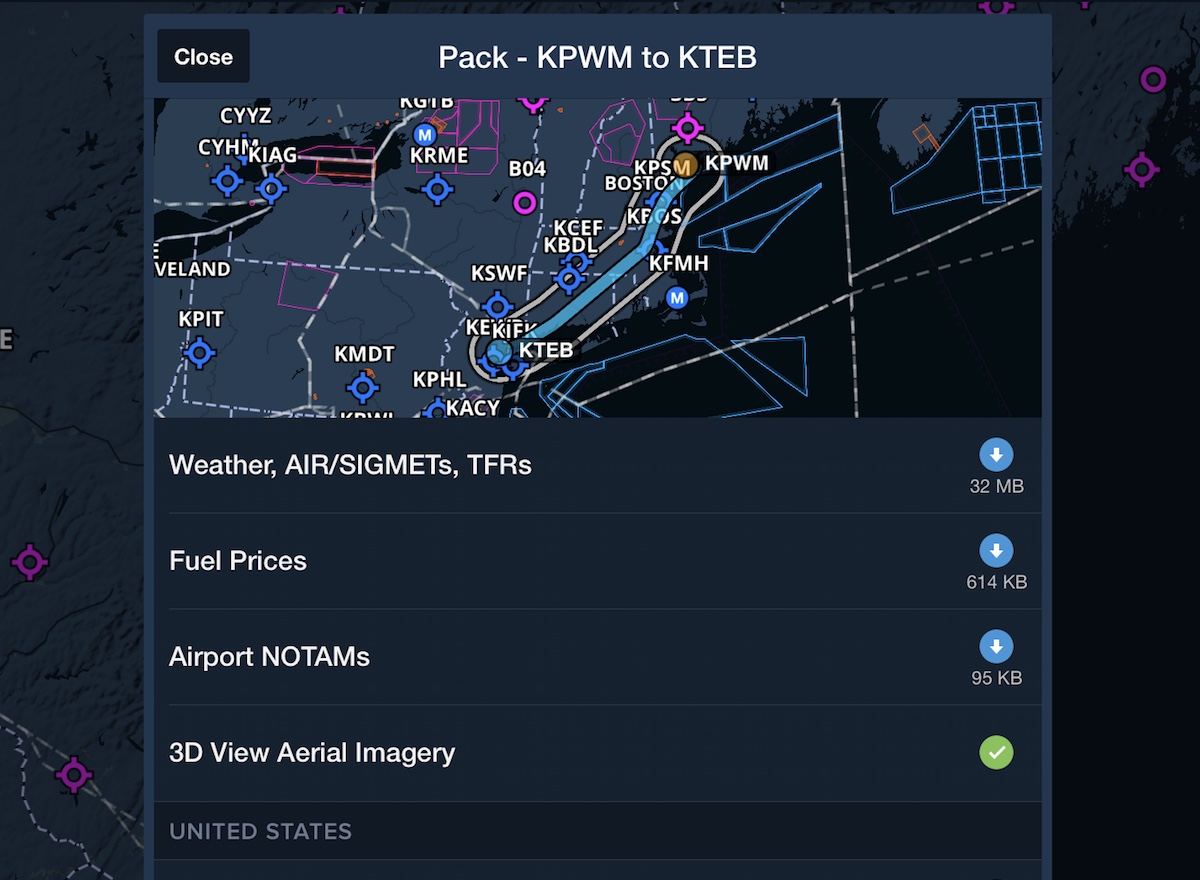Select the 3D View Aerial Imagery label
The width and height of the screenshot is (1200, 880).
(312, 753)
